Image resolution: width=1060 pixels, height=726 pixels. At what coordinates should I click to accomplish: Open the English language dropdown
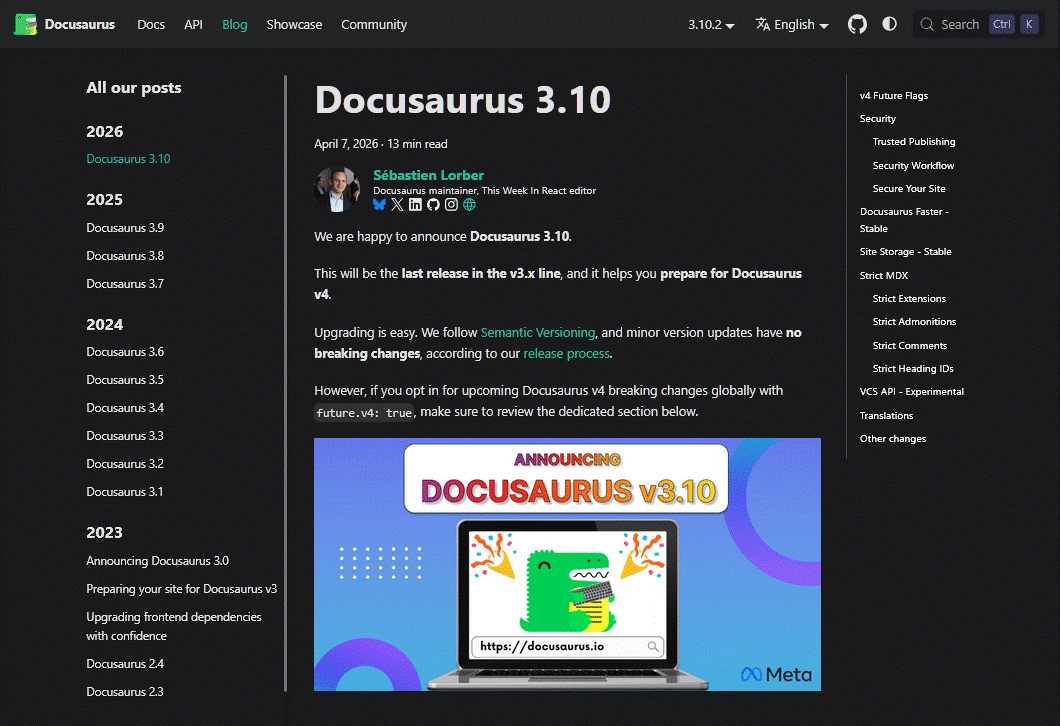792,24
